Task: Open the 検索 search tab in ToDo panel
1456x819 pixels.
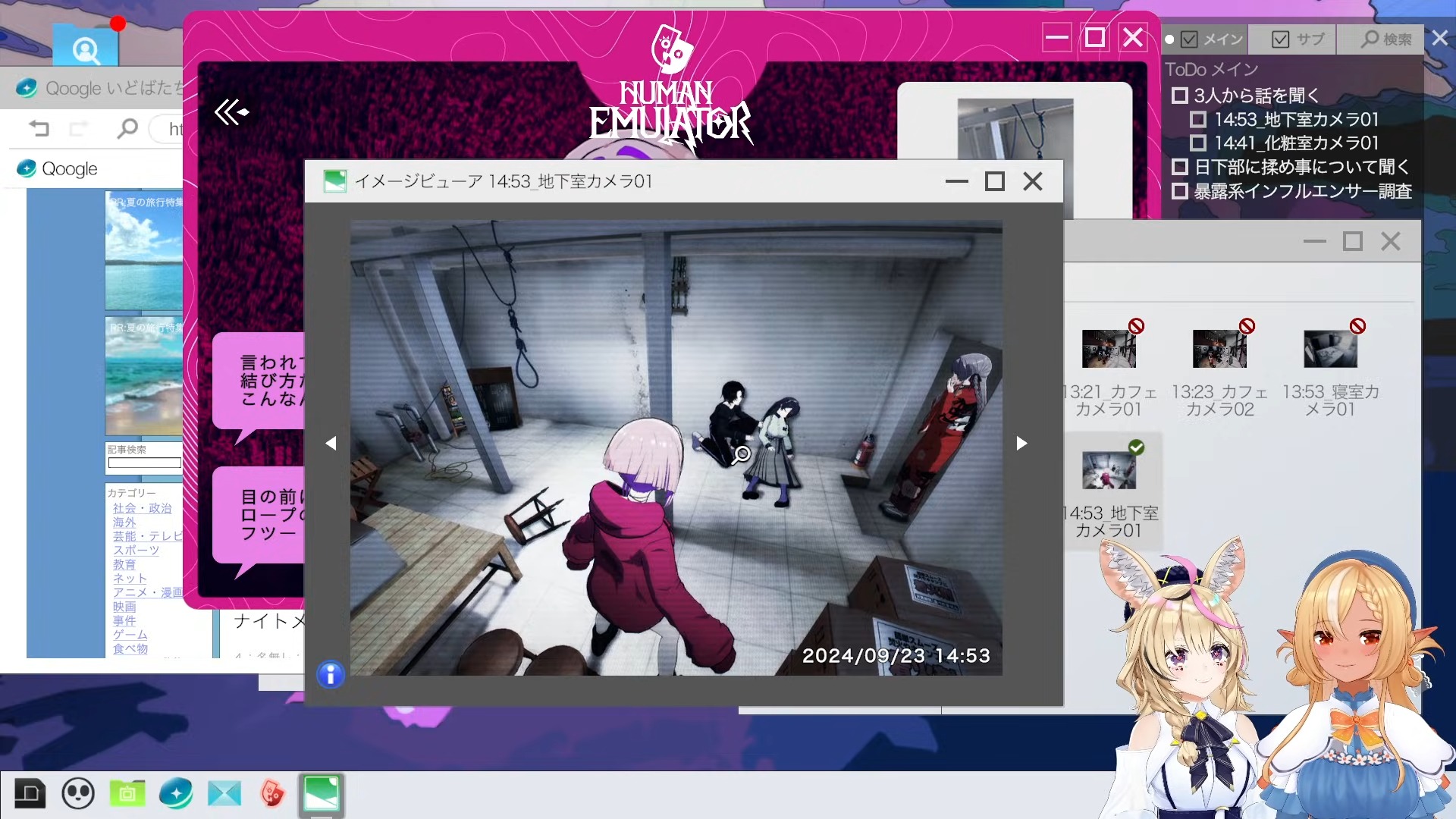Action: pos(1386,39)
